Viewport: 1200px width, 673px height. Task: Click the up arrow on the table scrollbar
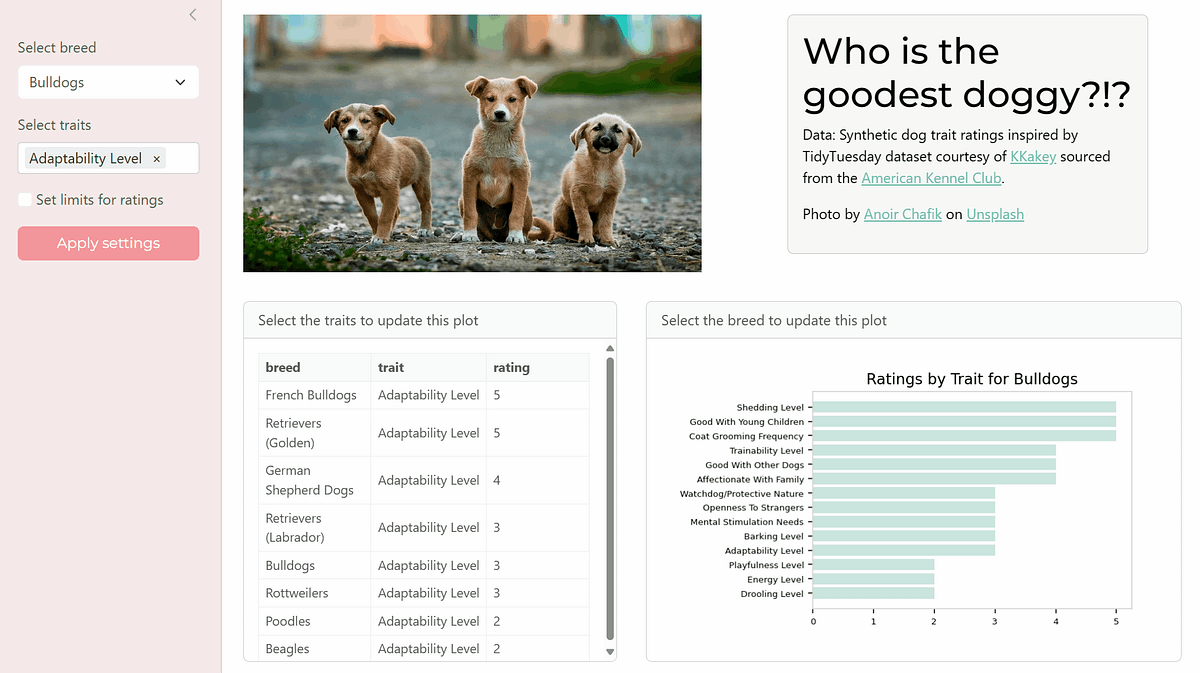pos(609,348)
